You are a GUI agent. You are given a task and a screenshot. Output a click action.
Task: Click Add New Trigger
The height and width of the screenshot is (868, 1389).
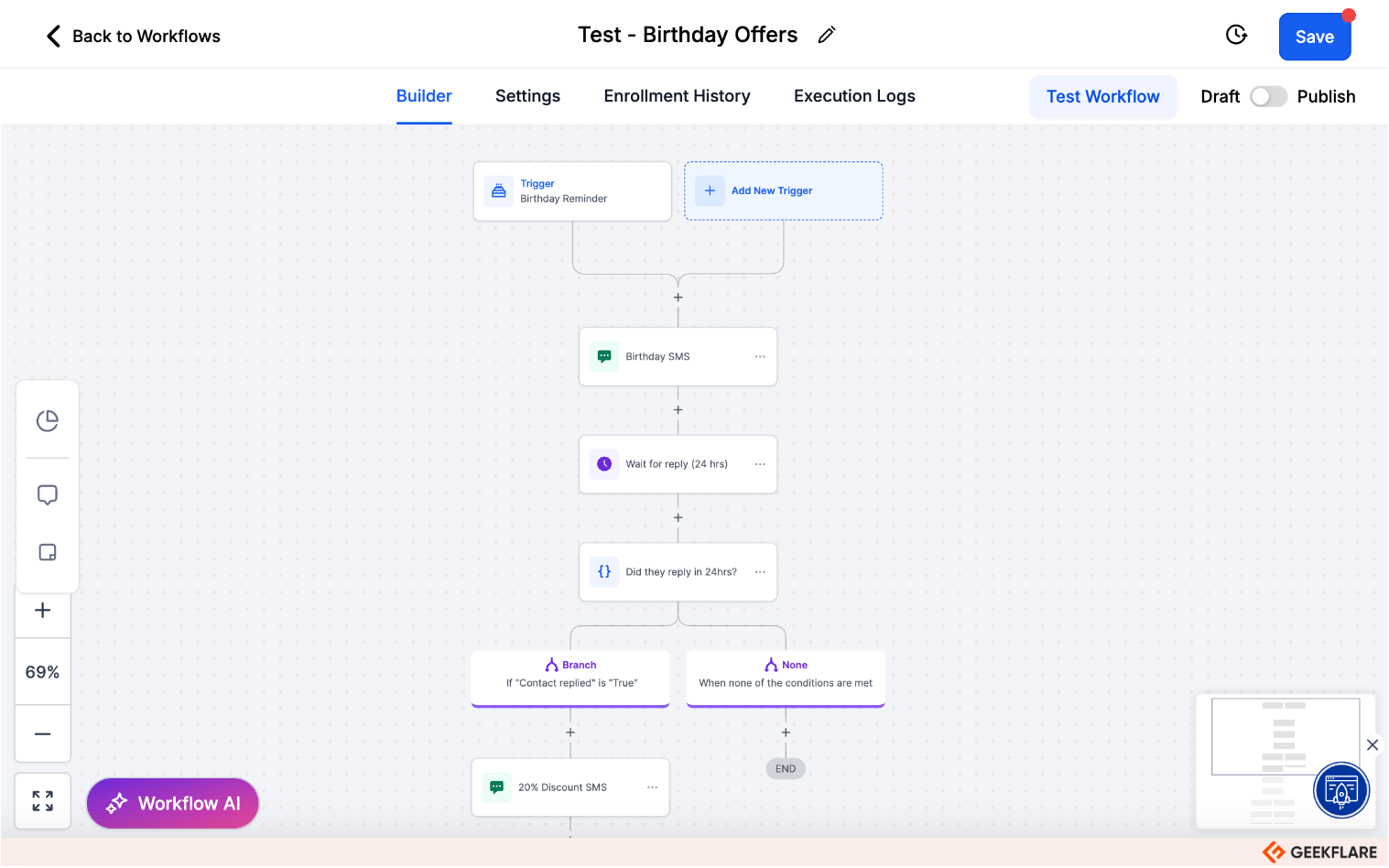(x=783, y=190)
